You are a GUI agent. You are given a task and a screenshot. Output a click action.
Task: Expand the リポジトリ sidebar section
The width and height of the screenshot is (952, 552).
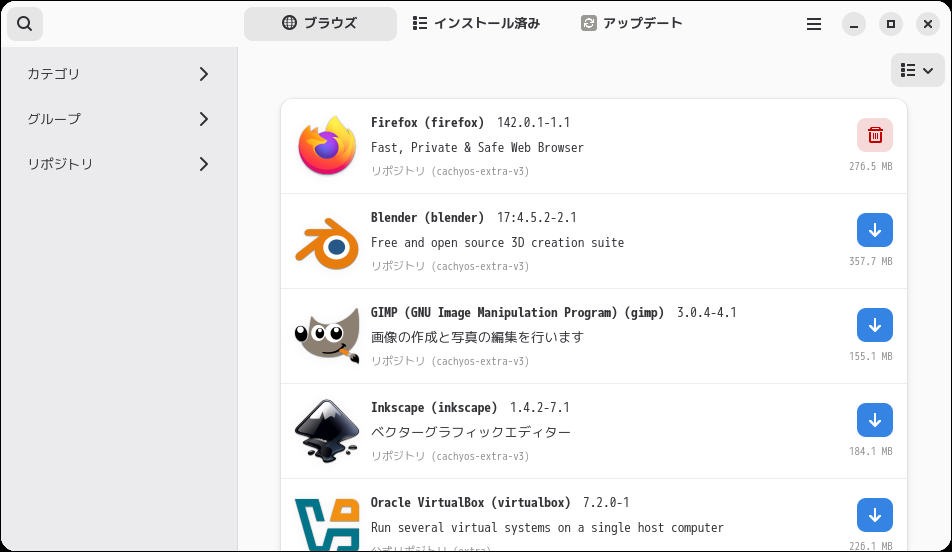pyautogui.click(x=119, y=164)
